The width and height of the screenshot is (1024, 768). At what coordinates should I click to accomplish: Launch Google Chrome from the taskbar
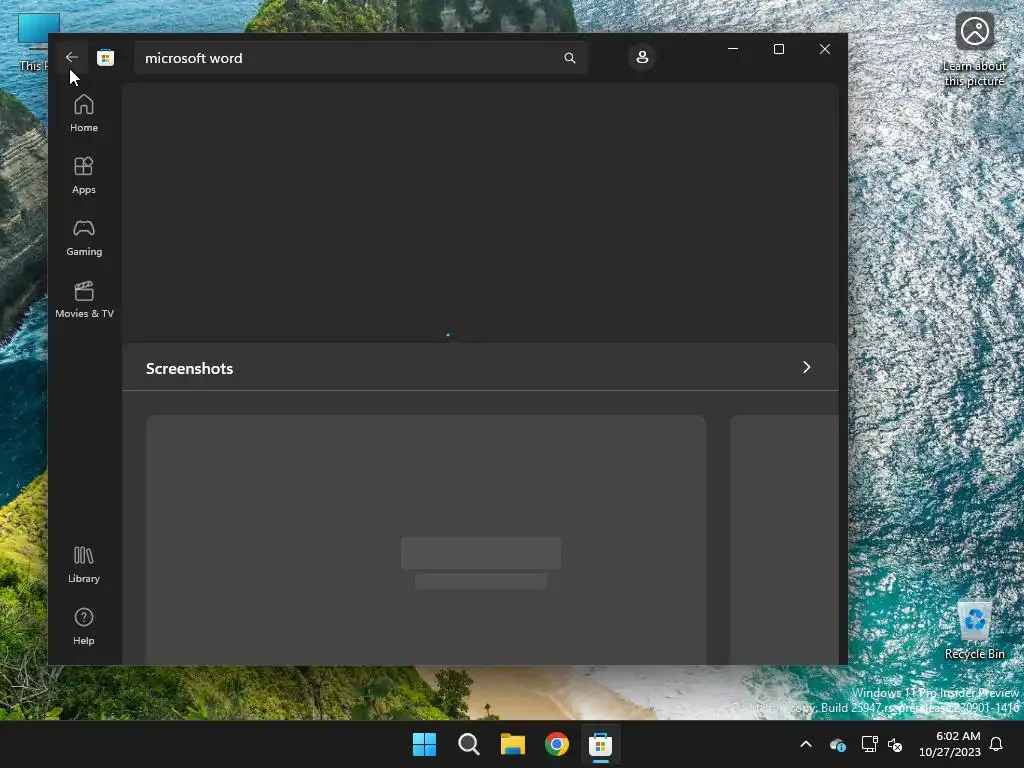pos(556,744)
